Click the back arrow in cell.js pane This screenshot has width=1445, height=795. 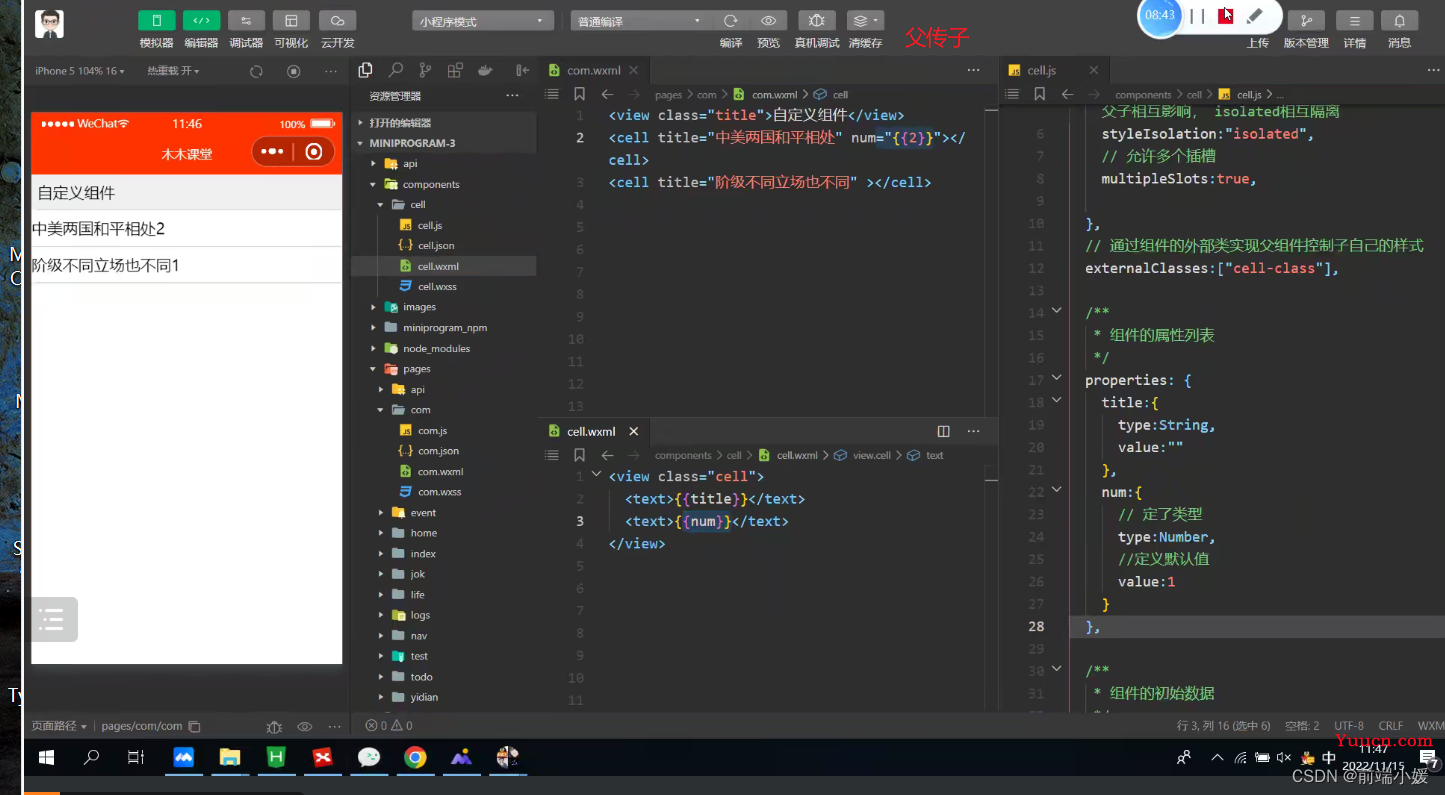point(1068,94)
